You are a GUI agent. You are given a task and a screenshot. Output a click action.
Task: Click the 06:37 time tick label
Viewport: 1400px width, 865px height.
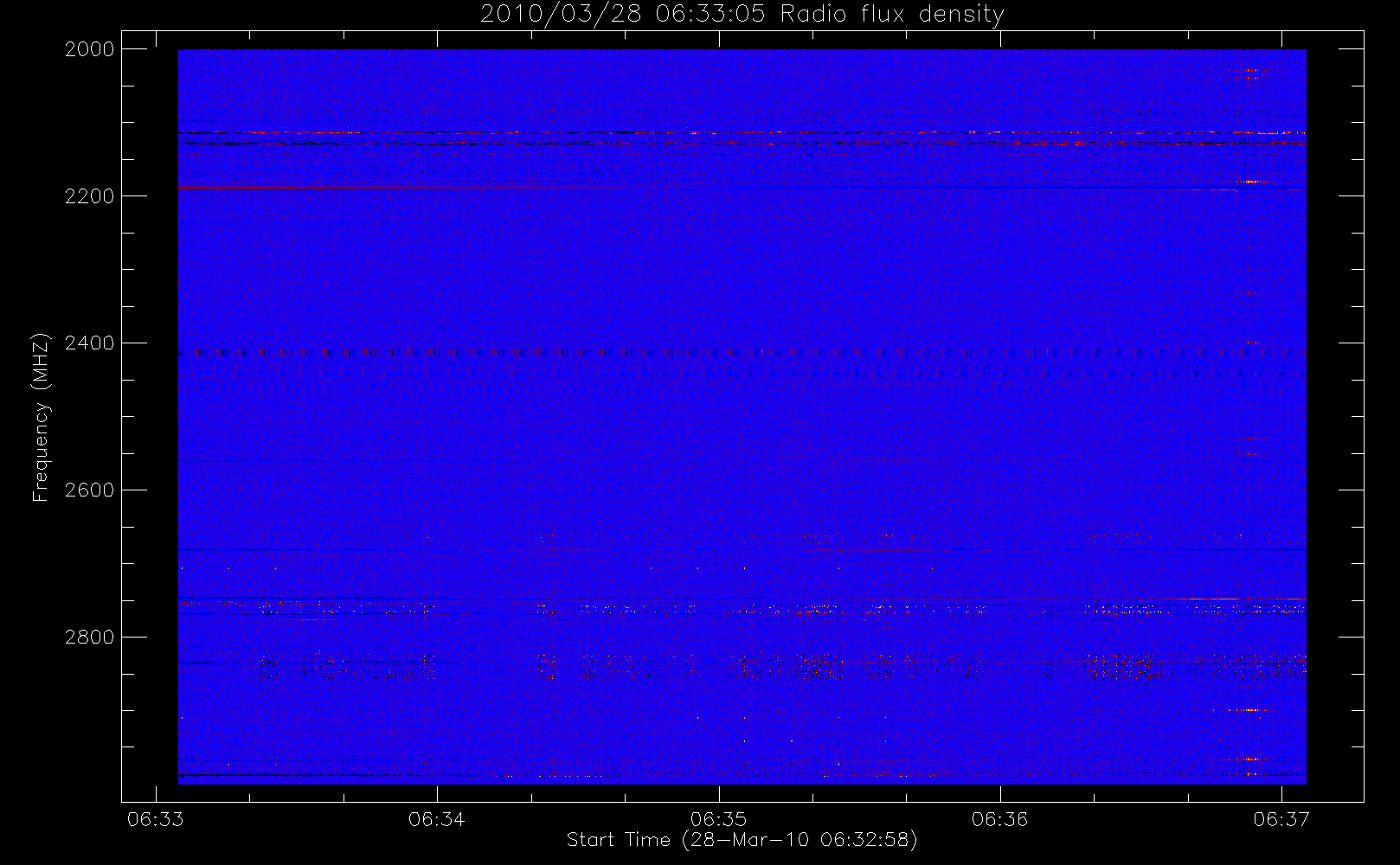click(1281, 818)
